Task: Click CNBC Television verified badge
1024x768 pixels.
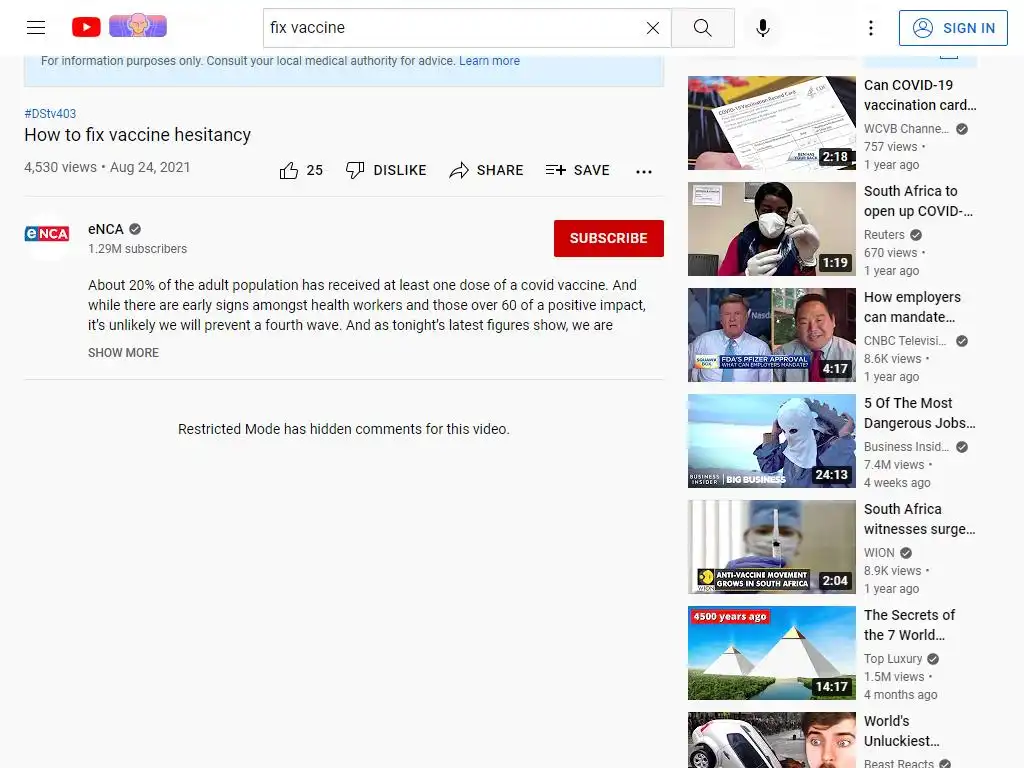Action: pos(962,341)
